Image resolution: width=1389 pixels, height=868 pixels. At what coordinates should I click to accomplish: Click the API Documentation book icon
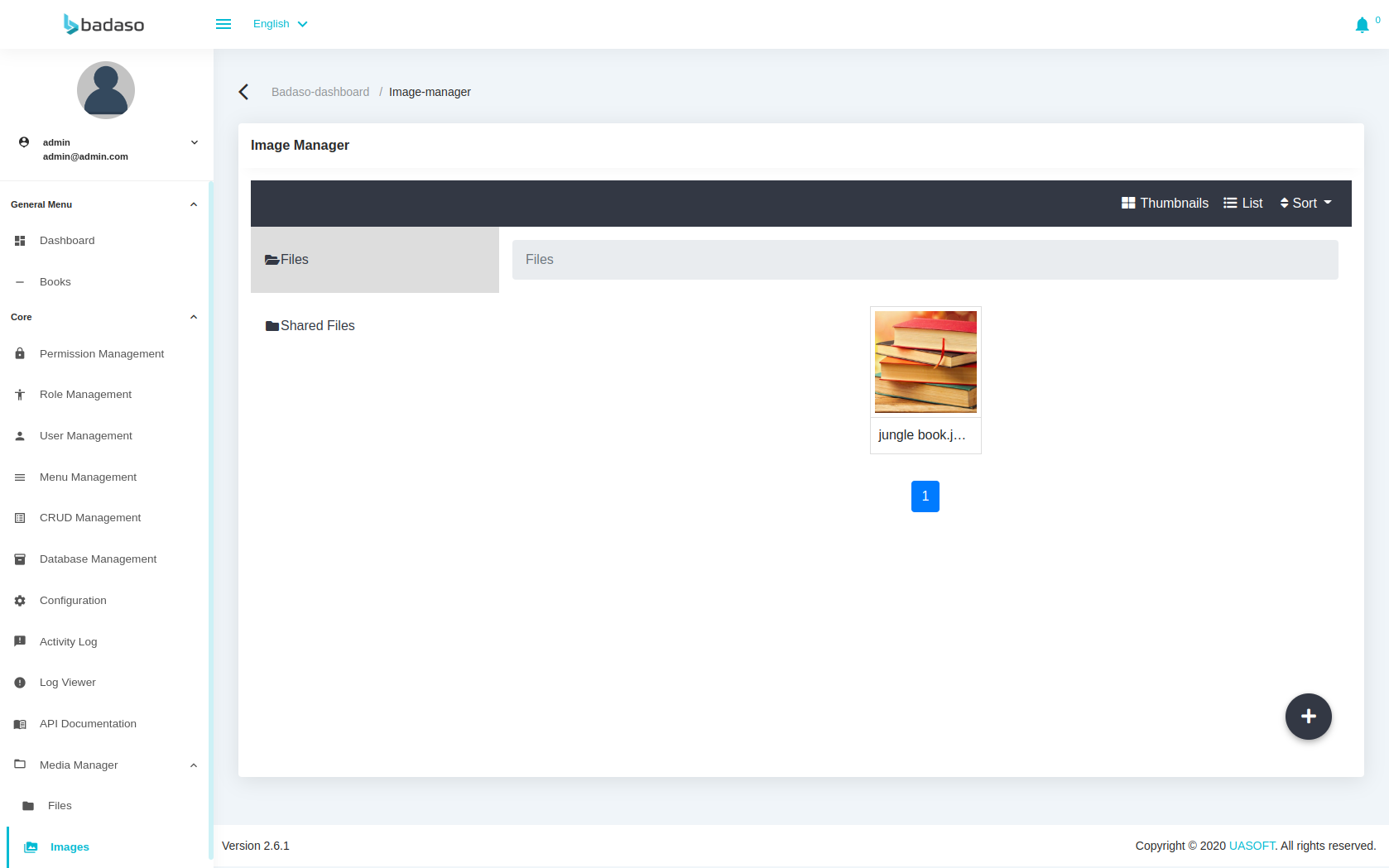20,724
